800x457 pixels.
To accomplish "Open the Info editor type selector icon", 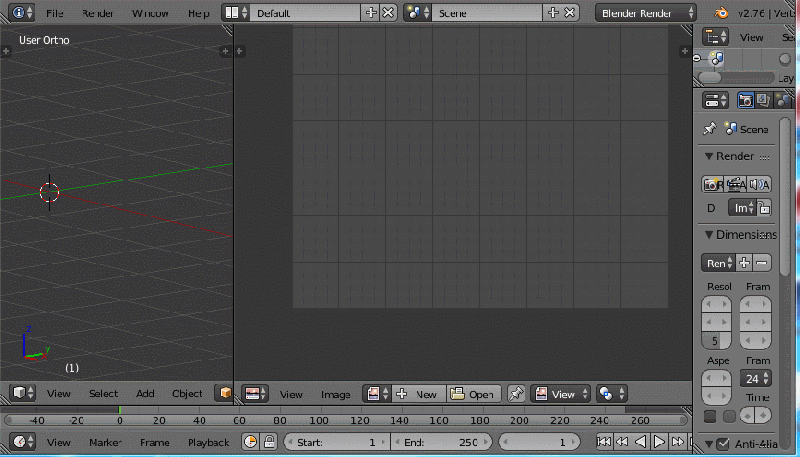I will 21,13.
